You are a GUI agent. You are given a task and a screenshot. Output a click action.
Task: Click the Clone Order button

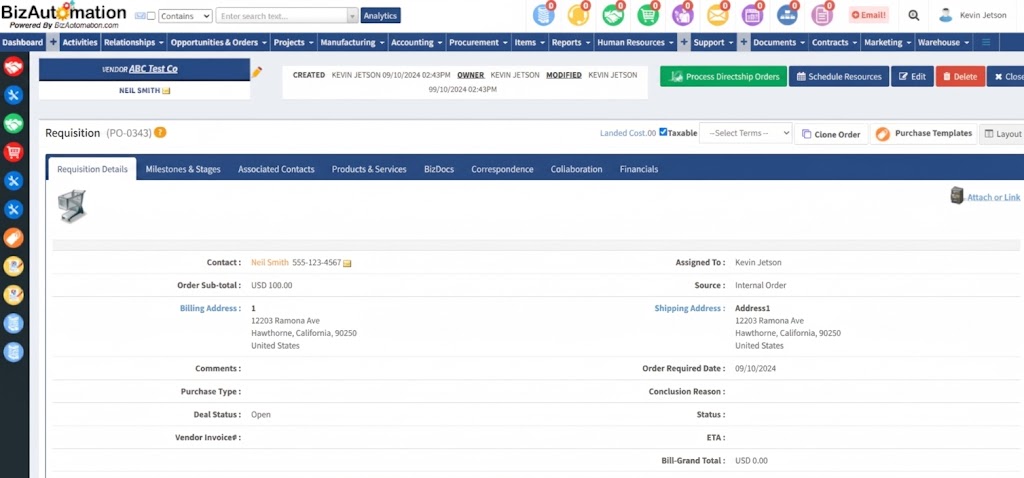tap(831, 134)
